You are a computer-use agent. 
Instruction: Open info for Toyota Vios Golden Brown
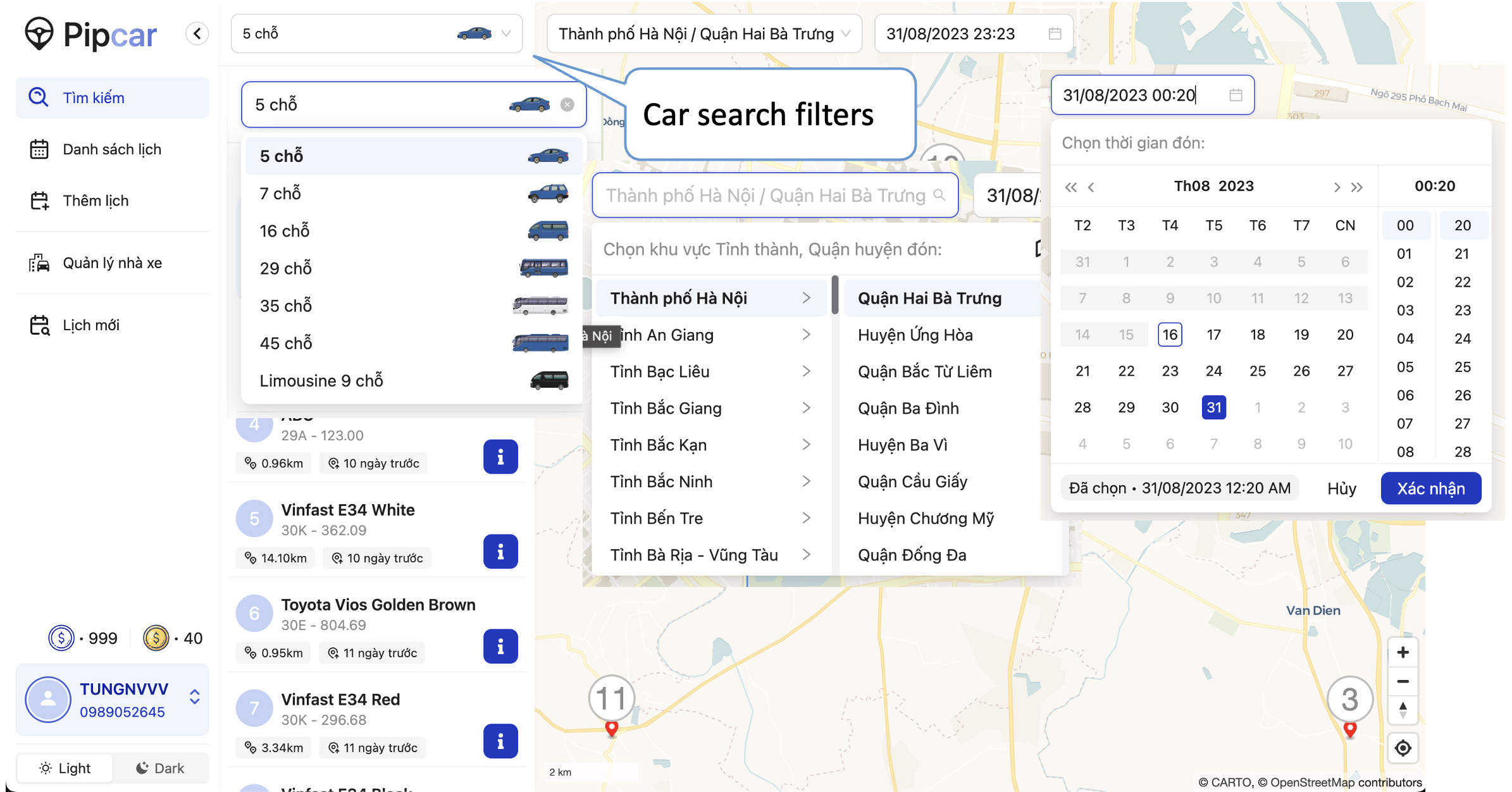(500, 647)
